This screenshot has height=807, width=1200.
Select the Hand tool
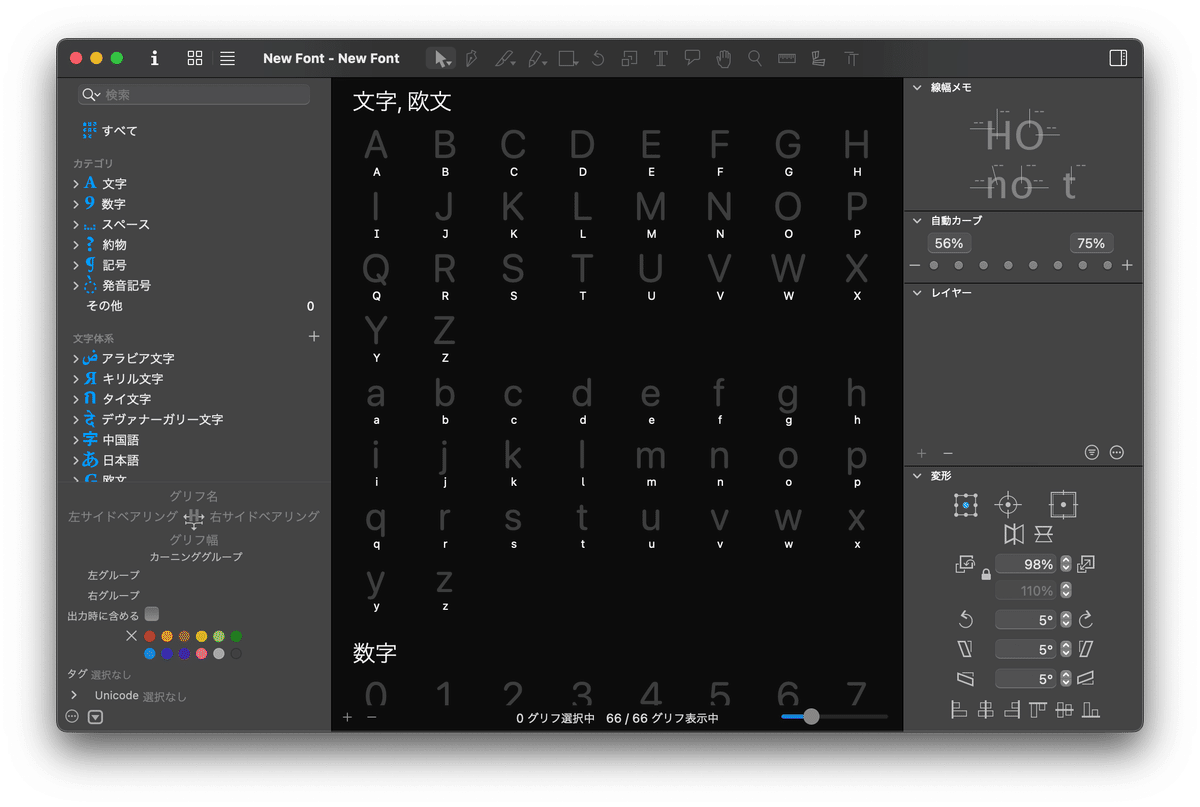point(723,58)
